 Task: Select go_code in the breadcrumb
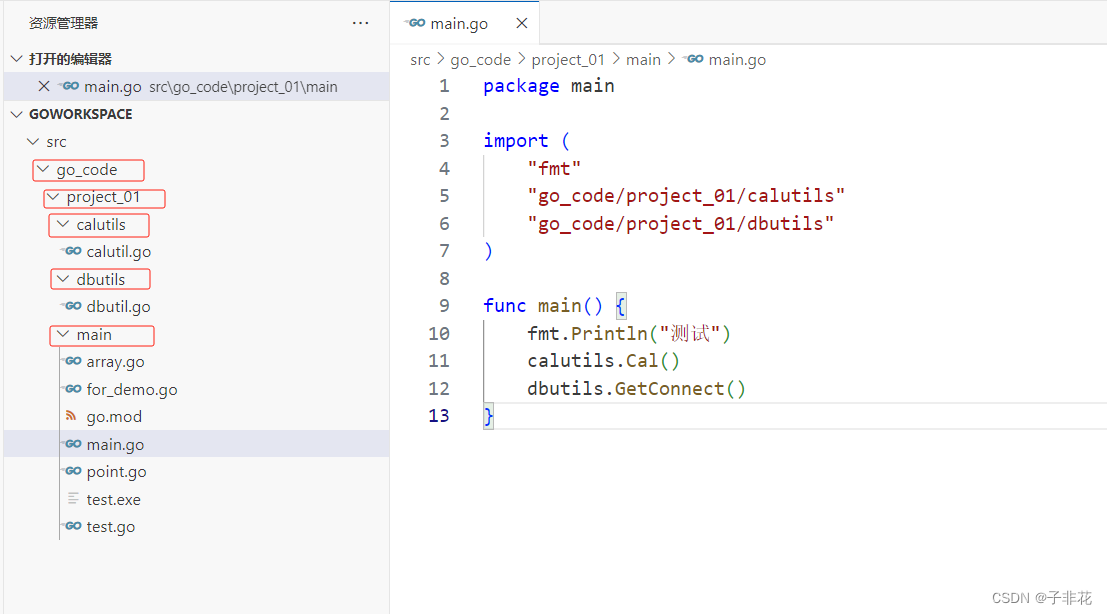pyautogui.click(x=481, y=60)
